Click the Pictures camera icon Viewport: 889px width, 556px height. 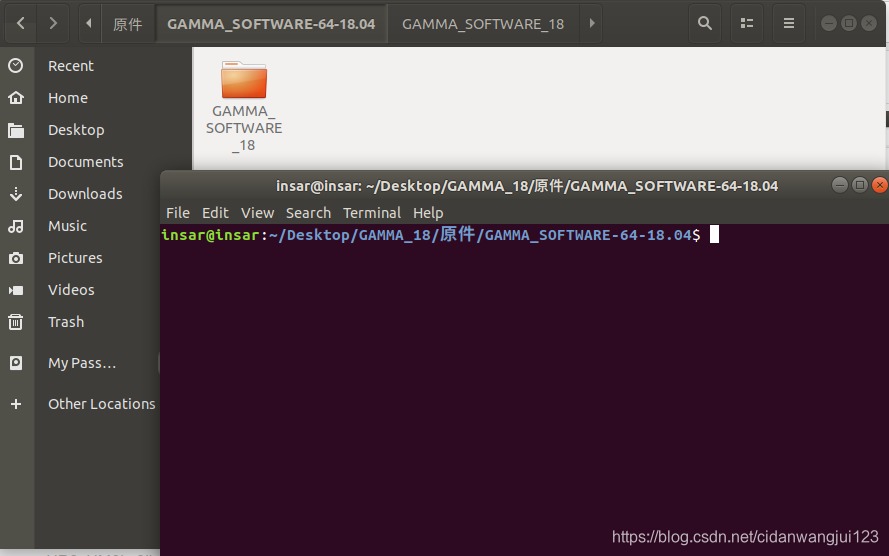click(x=16, y=258)
